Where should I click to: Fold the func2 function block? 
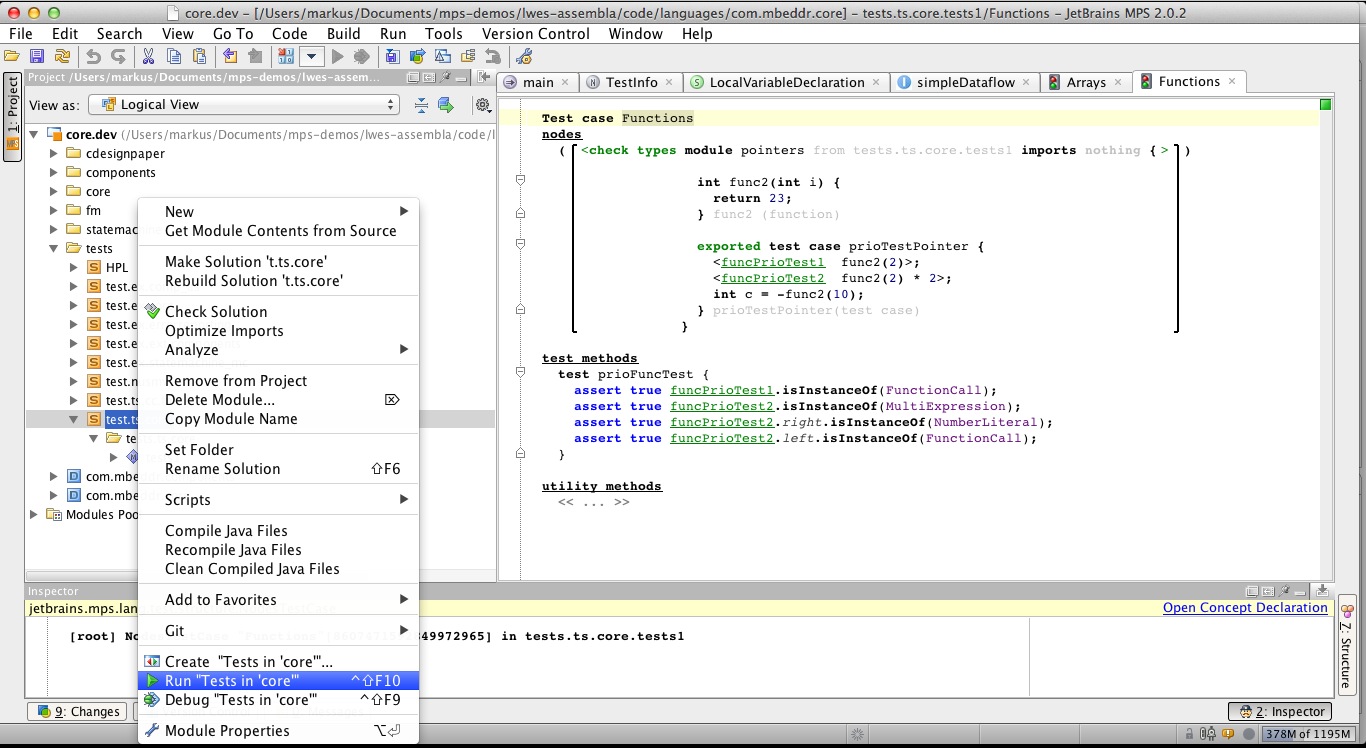520,181
